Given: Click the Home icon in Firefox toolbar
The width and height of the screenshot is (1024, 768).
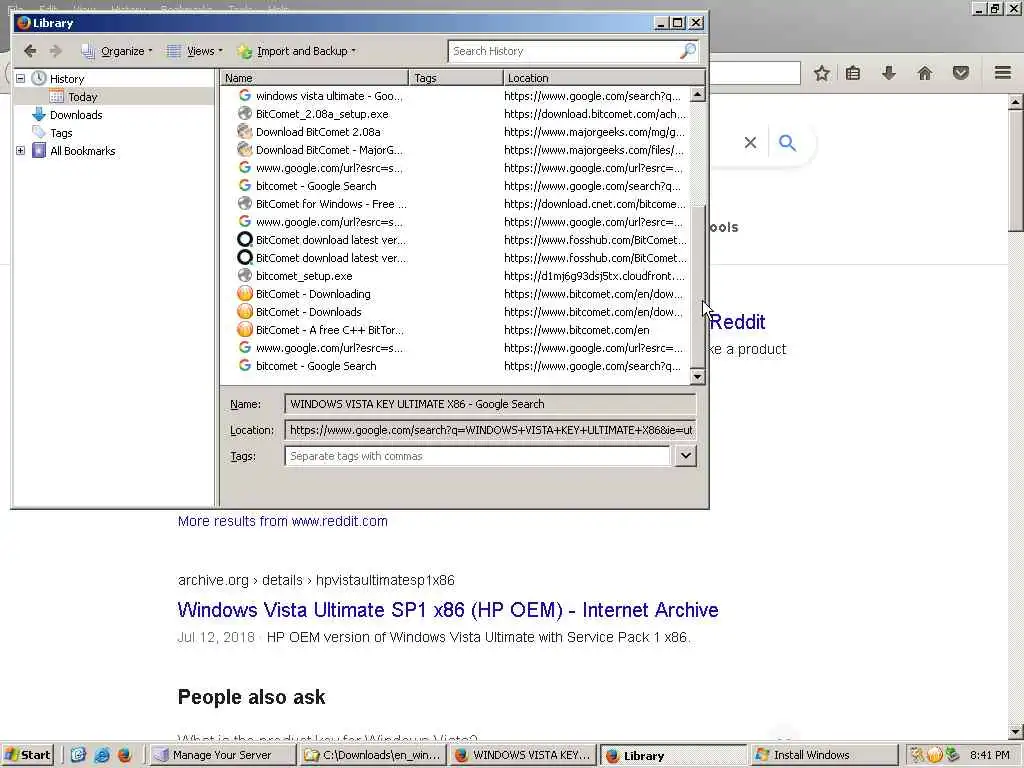Looking at the screenshot, I should click(925, 73).
